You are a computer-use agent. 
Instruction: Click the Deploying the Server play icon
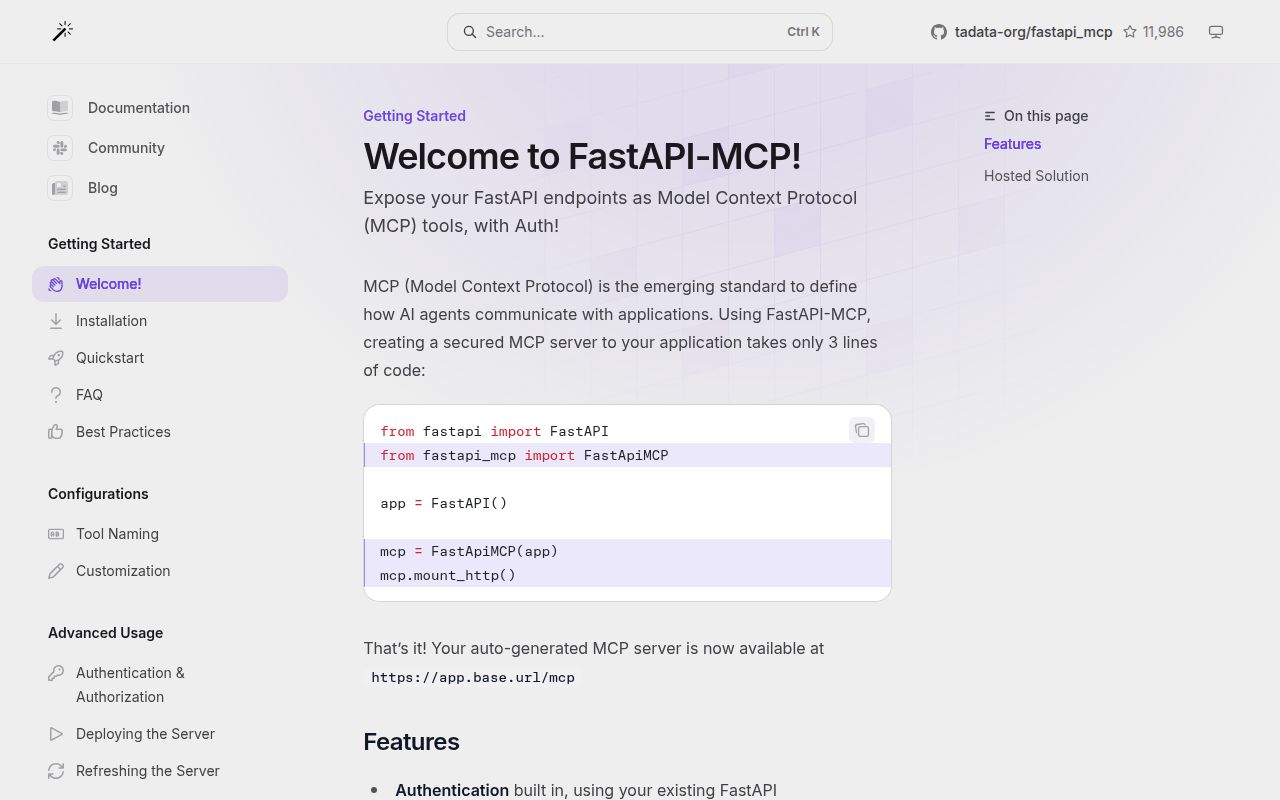56,734
